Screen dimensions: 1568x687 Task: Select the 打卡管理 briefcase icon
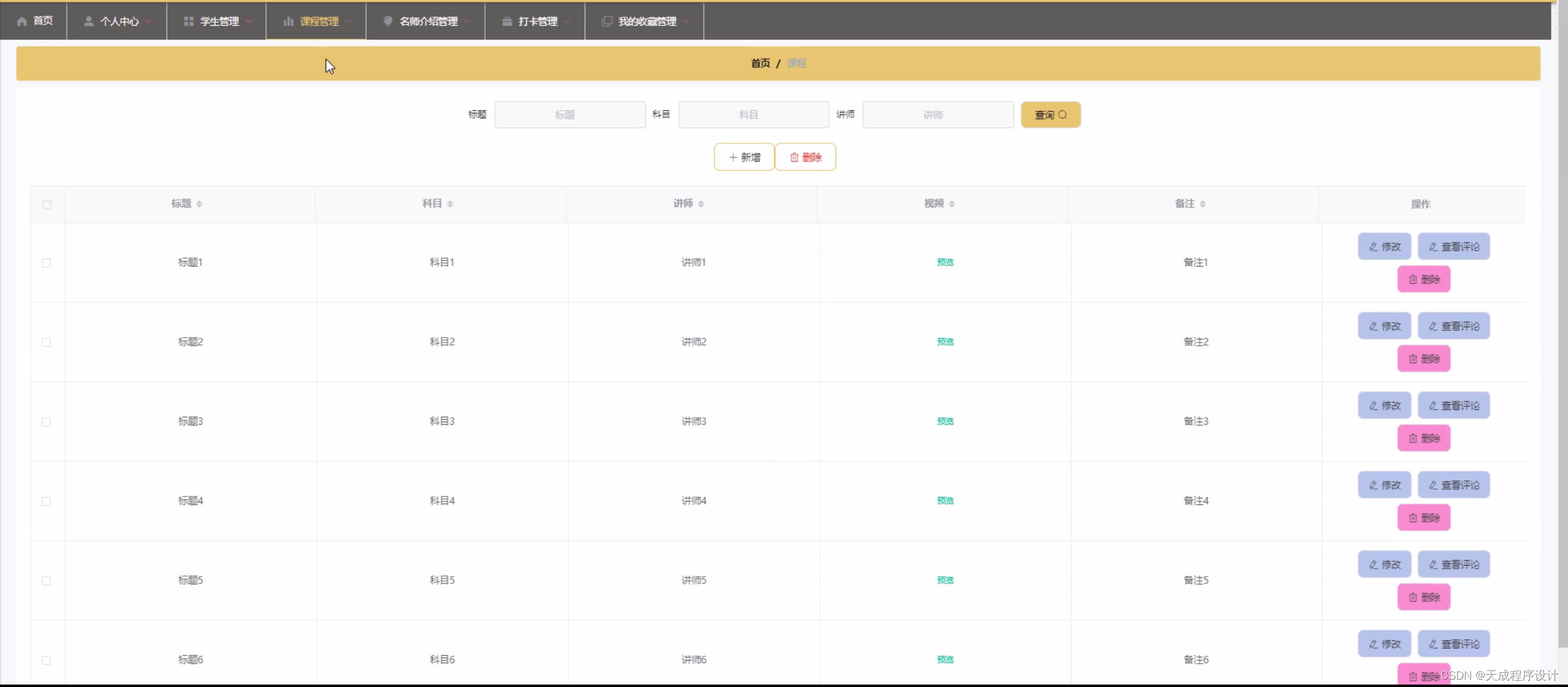506,21
